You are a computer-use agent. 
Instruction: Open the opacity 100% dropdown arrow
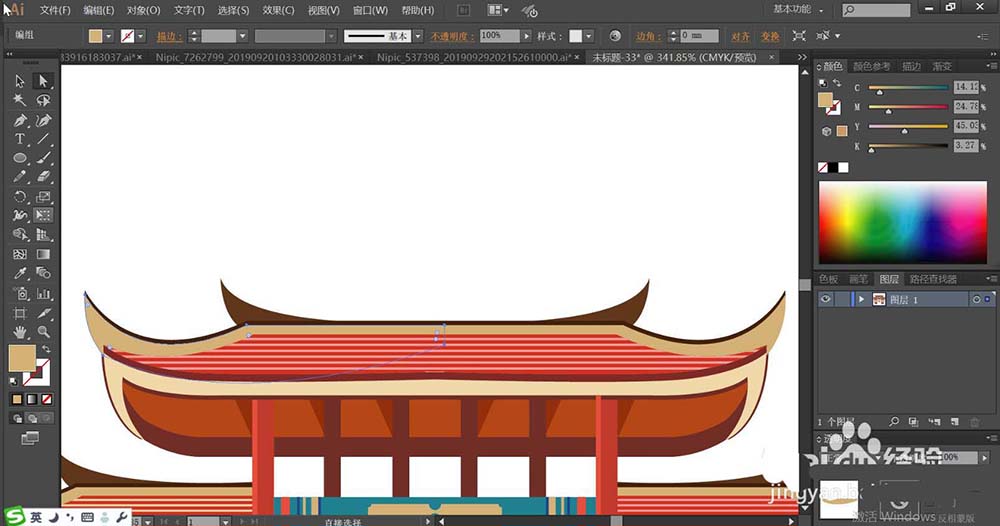click(x=526, y=36)
